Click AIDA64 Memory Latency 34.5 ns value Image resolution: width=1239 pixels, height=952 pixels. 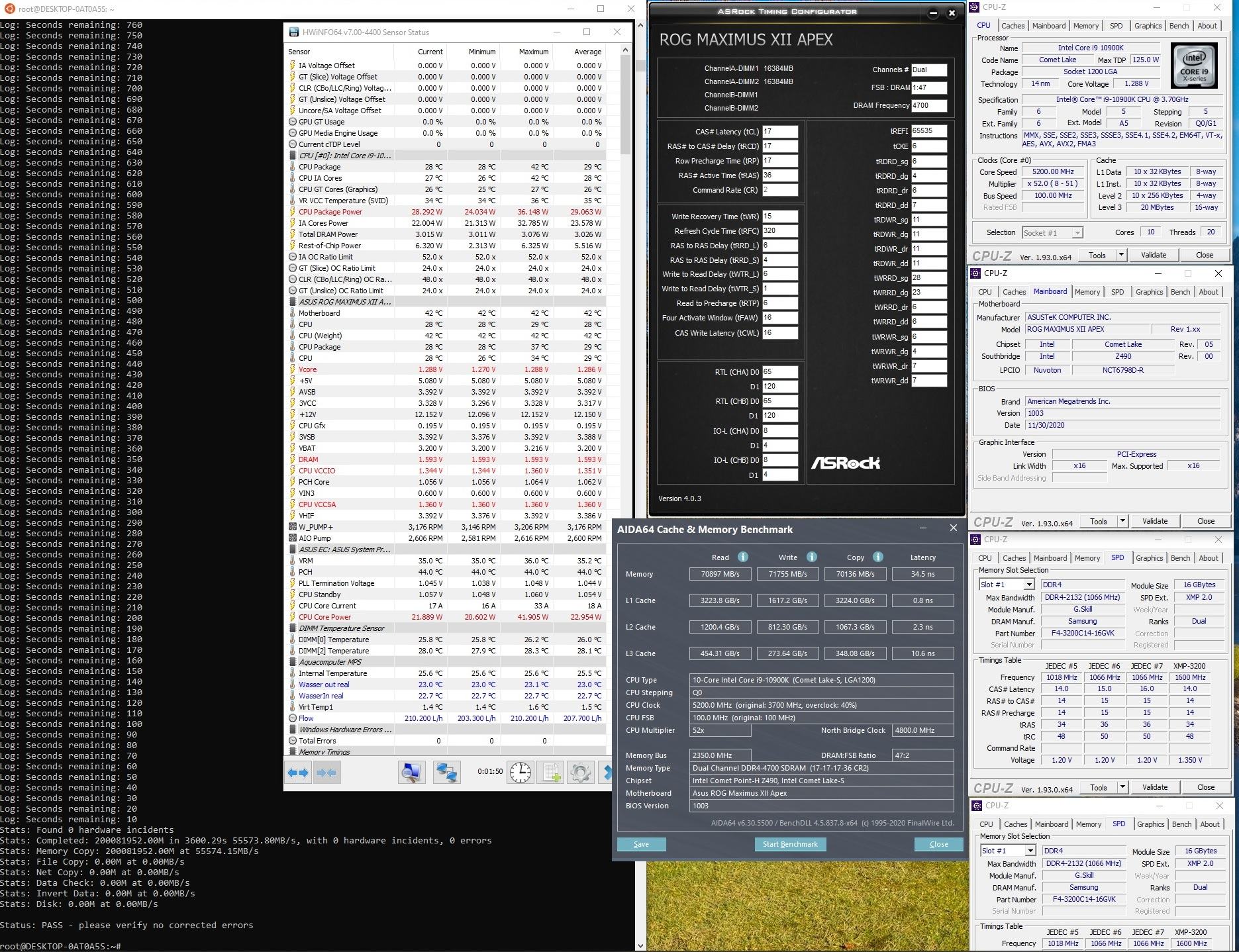tap(922, 574)
